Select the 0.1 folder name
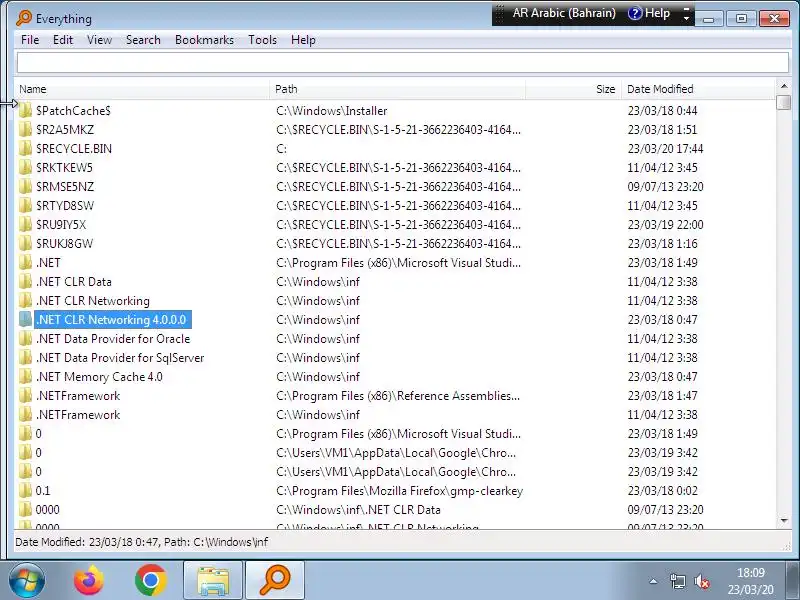 (x=43, y=491)
